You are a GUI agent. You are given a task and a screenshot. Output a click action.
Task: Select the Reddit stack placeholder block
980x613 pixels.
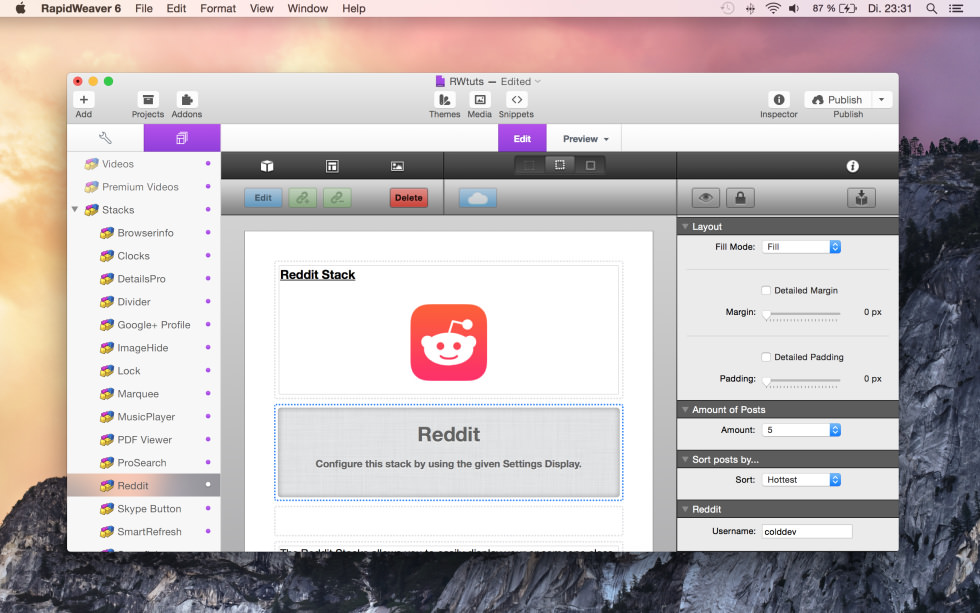pos(449,452)
